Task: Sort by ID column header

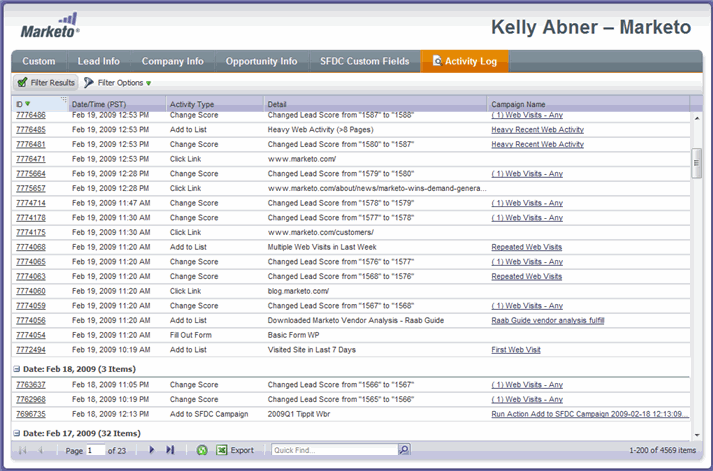Action: [40, 104]
